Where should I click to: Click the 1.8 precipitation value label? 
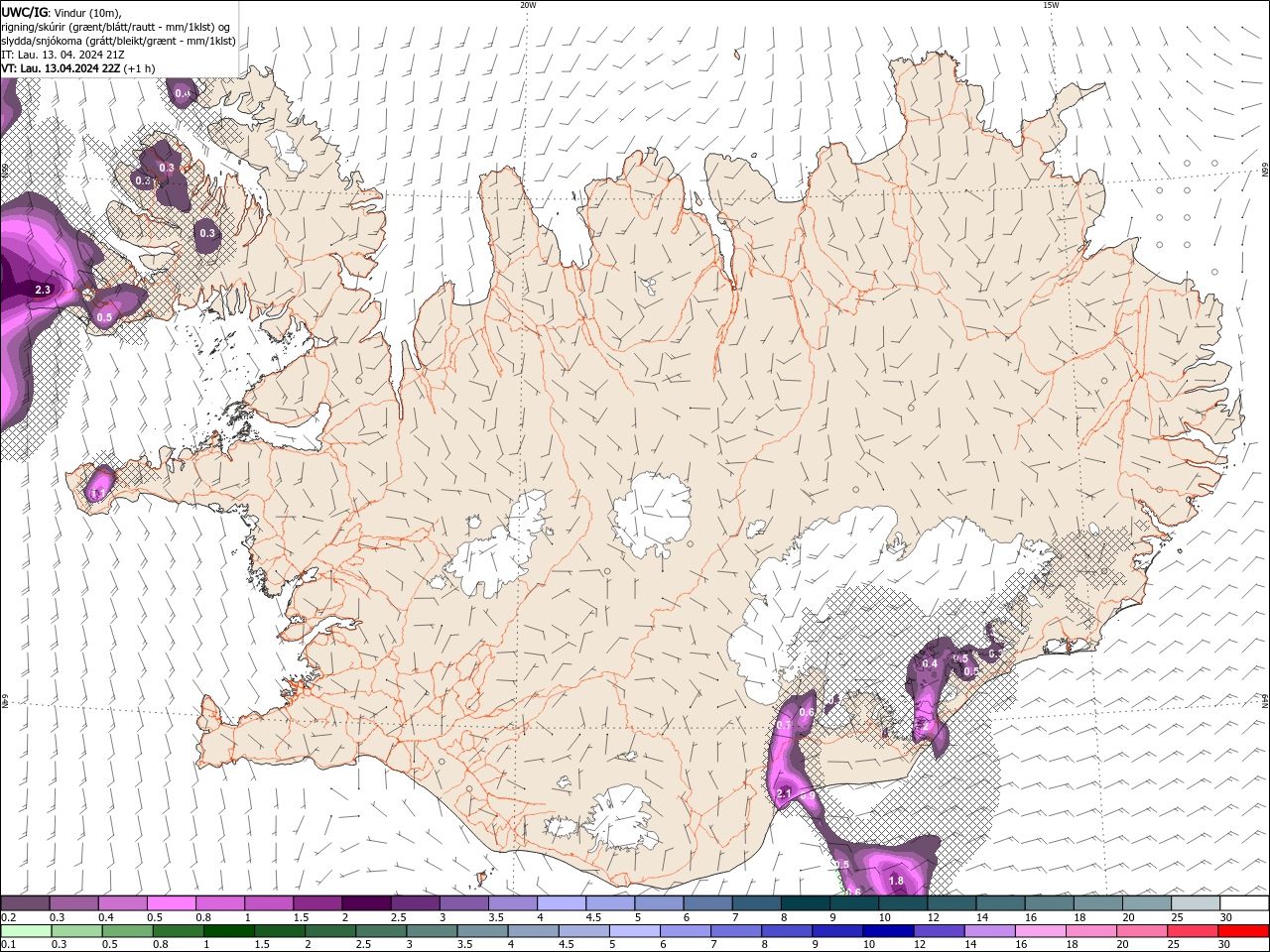coord(896,881)
